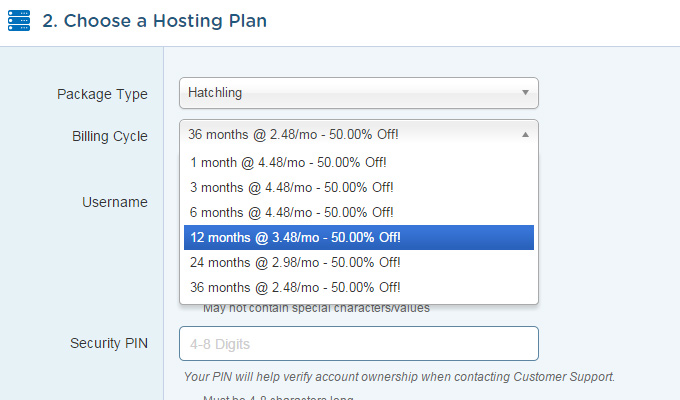
Task: Select 3 months @ 4.48/mo option
Action: (359, 187)
